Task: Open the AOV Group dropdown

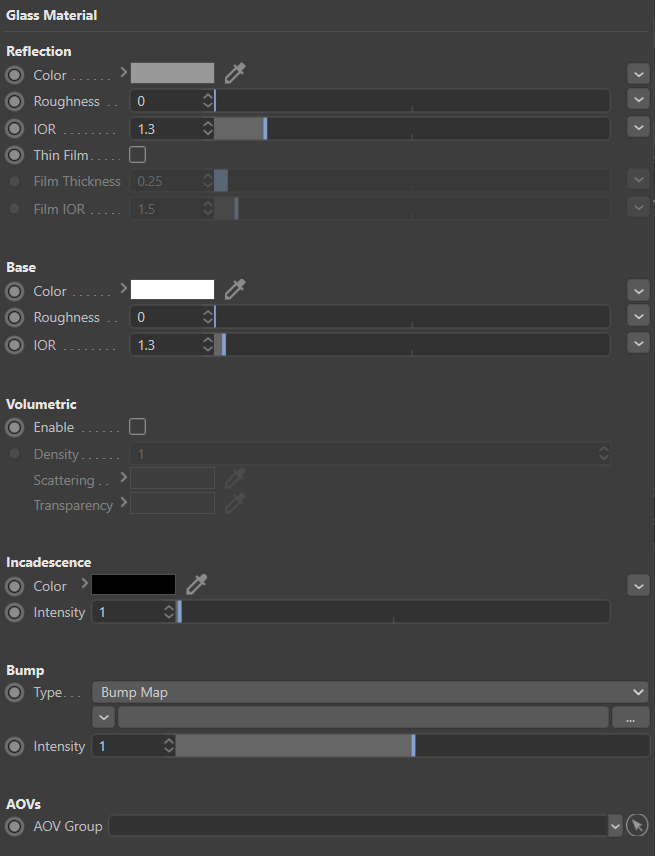Action: click(x=615, y=826)
